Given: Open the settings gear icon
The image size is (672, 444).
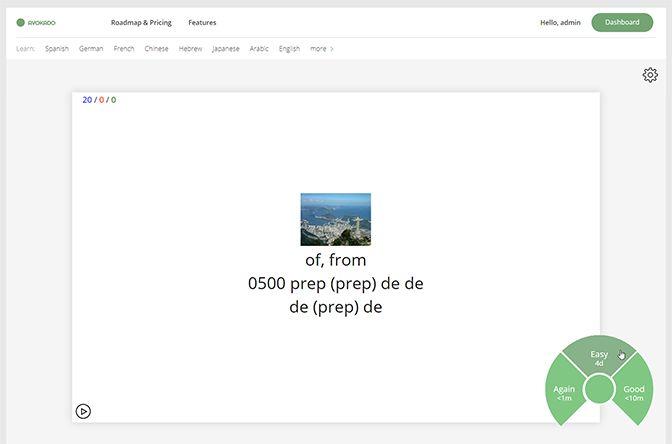Looking at the screenshot, I should (x=650, y=75).
